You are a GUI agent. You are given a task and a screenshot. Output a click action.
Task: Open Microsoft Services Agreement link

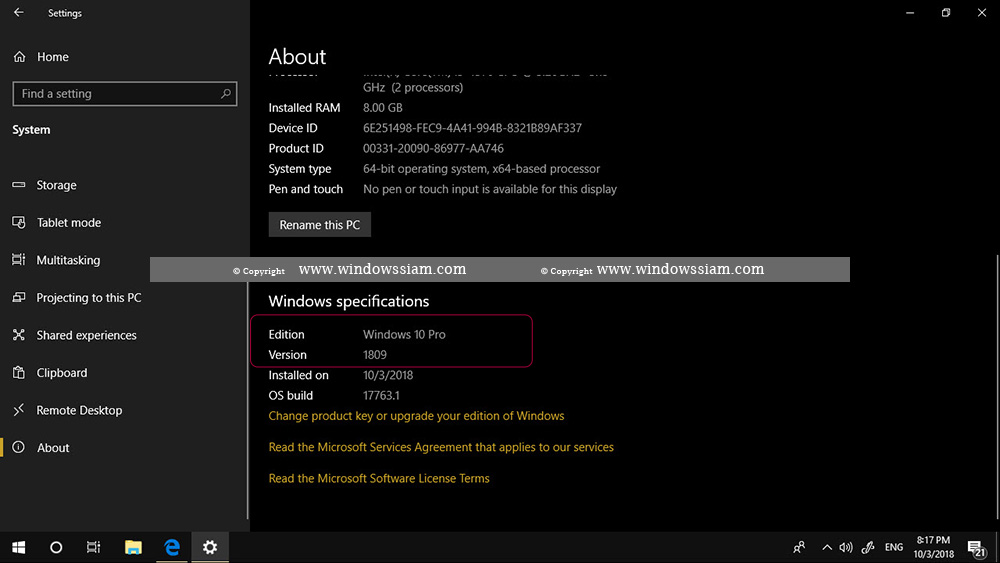441,447
